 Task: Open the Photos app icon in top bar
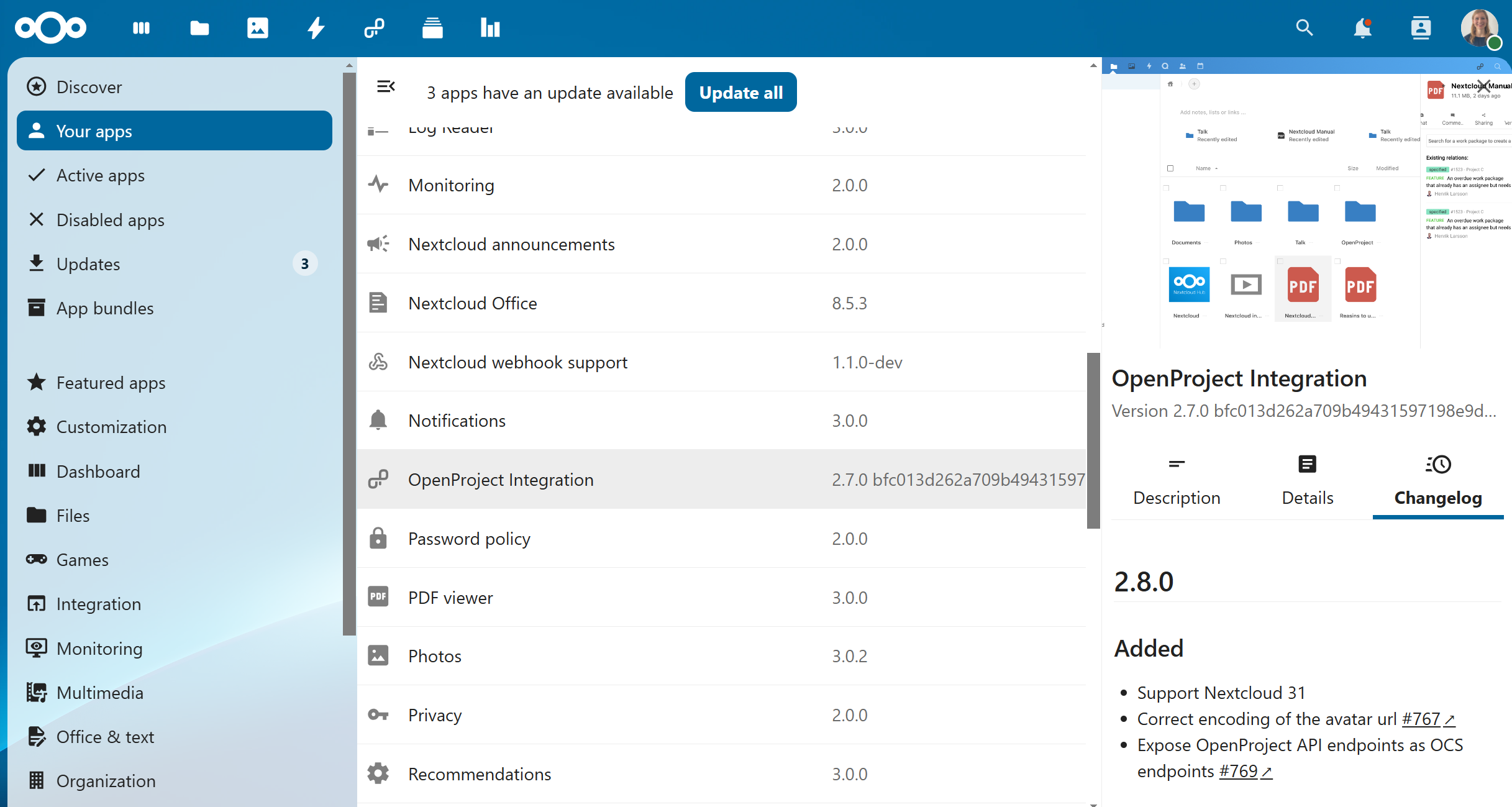(258, 28)
